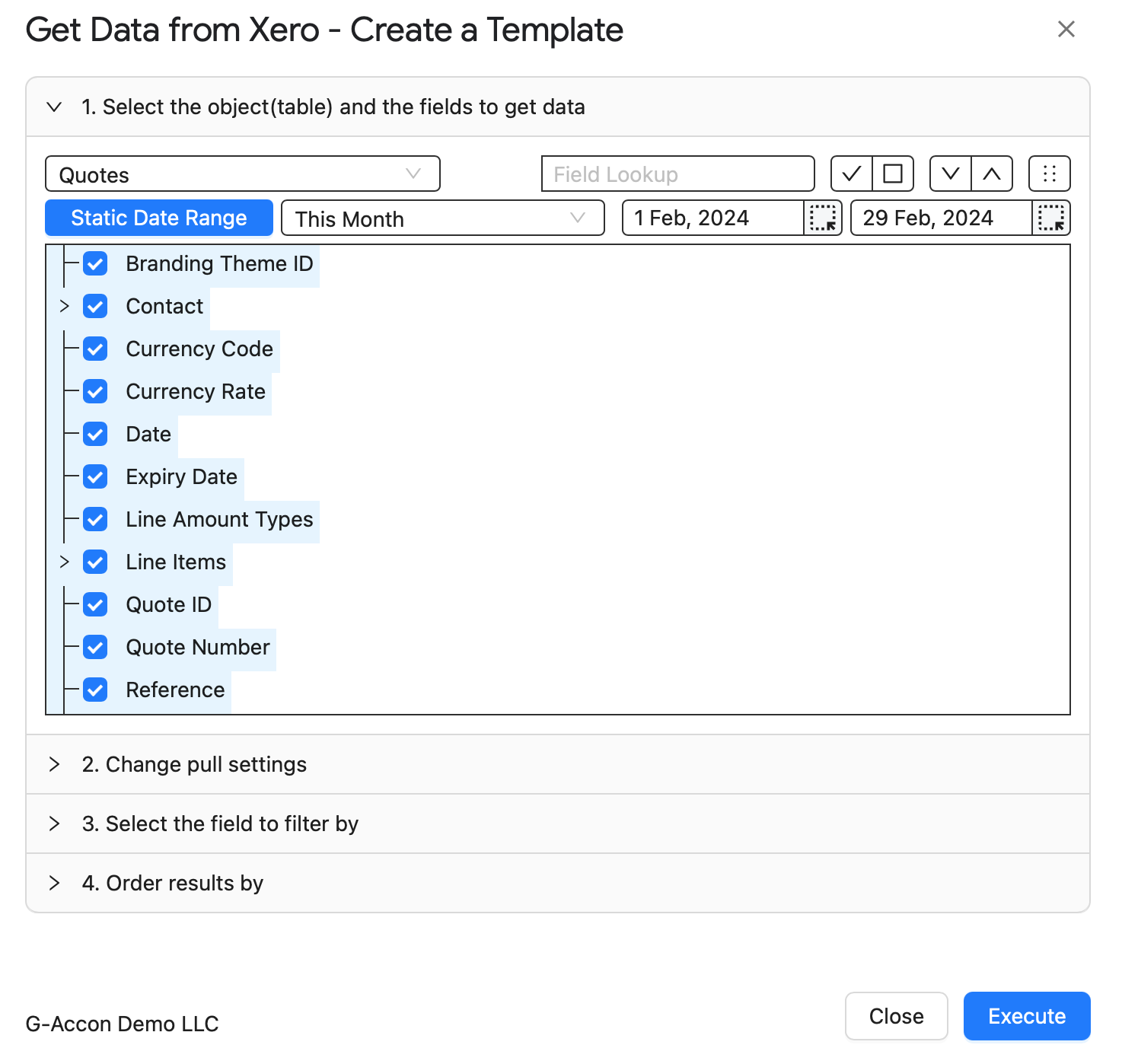Click the Close button
Viewport: 1122px width, 1064px height.
[896, 1016]
